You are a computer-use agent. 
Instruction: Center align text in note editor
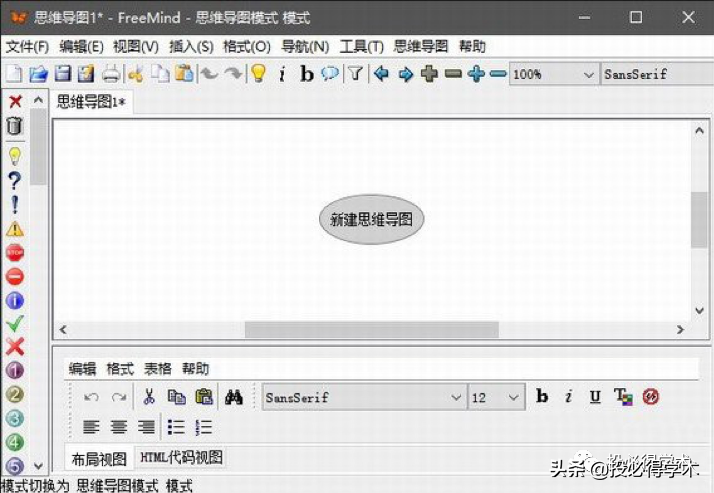119,427
